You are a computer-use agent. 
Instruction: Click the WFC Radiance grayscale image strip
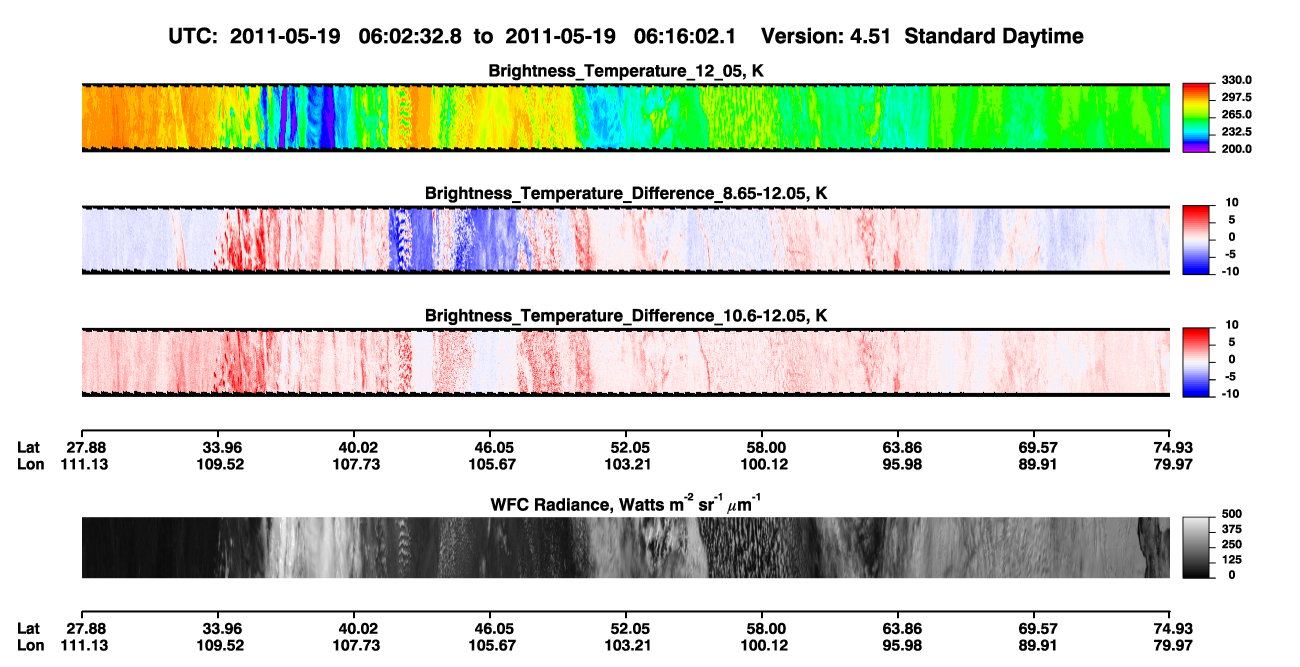[x=625, y=547]
